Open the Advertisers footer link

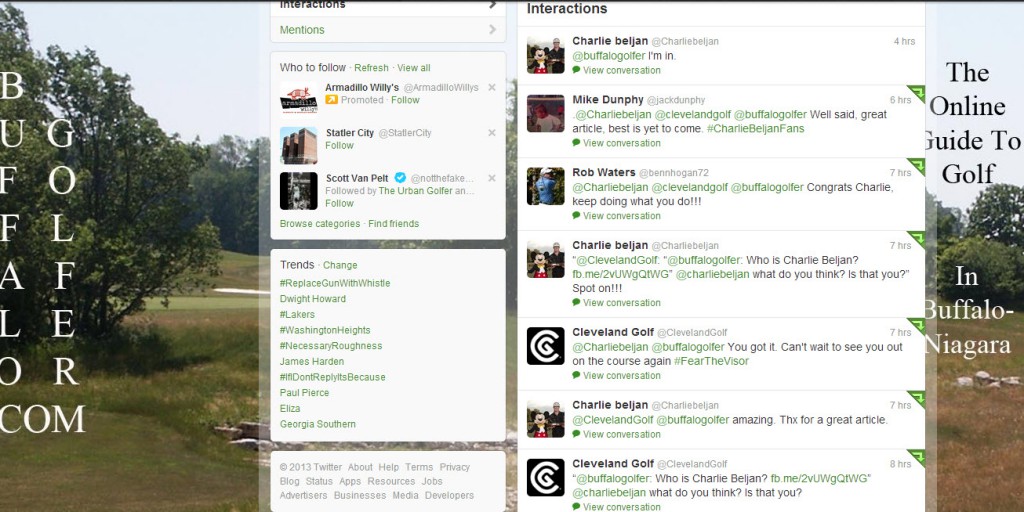pos(304,496)
